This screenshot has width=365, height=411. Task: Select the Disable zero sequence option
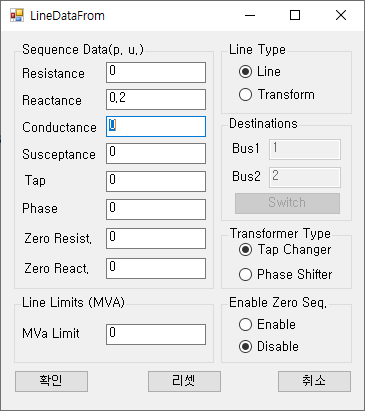pyautogui.click(x=269, y=347)
